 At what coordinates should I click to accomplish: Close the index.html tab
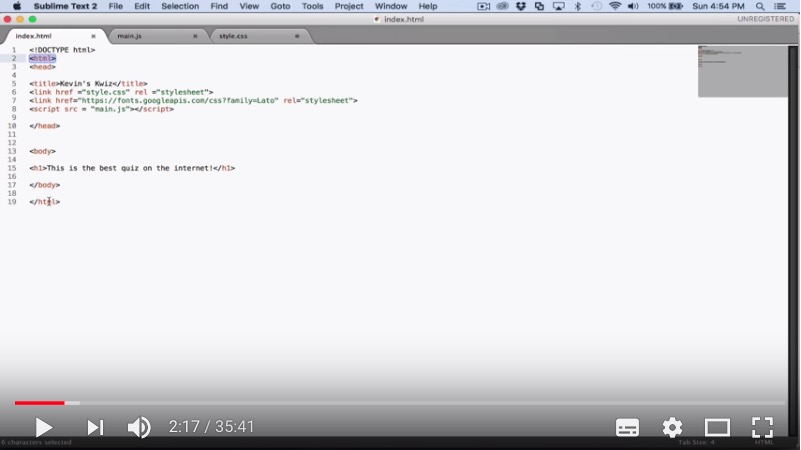coord(93,36)
